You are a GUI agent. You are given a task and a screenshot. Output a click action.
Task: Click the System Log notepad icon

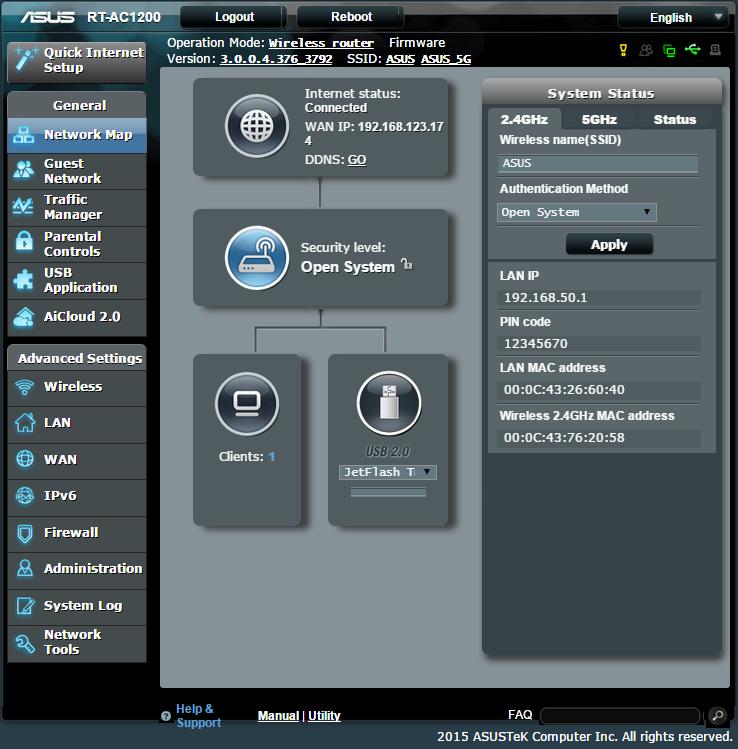click(x=25, y=606)
